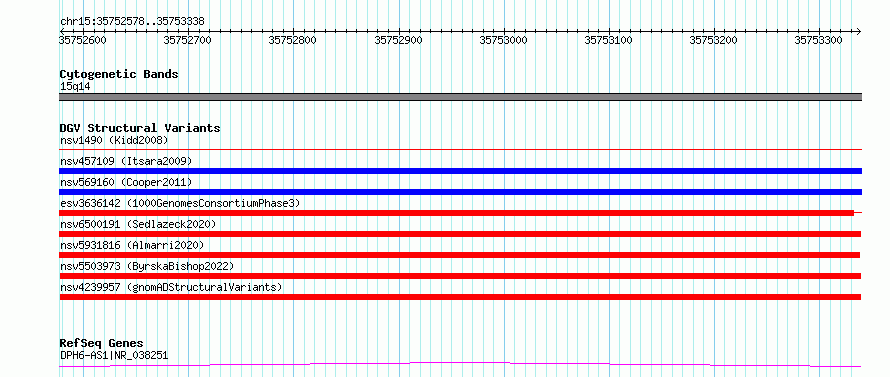
Task: Click the 15q14 band label
Action: point(75,86)
